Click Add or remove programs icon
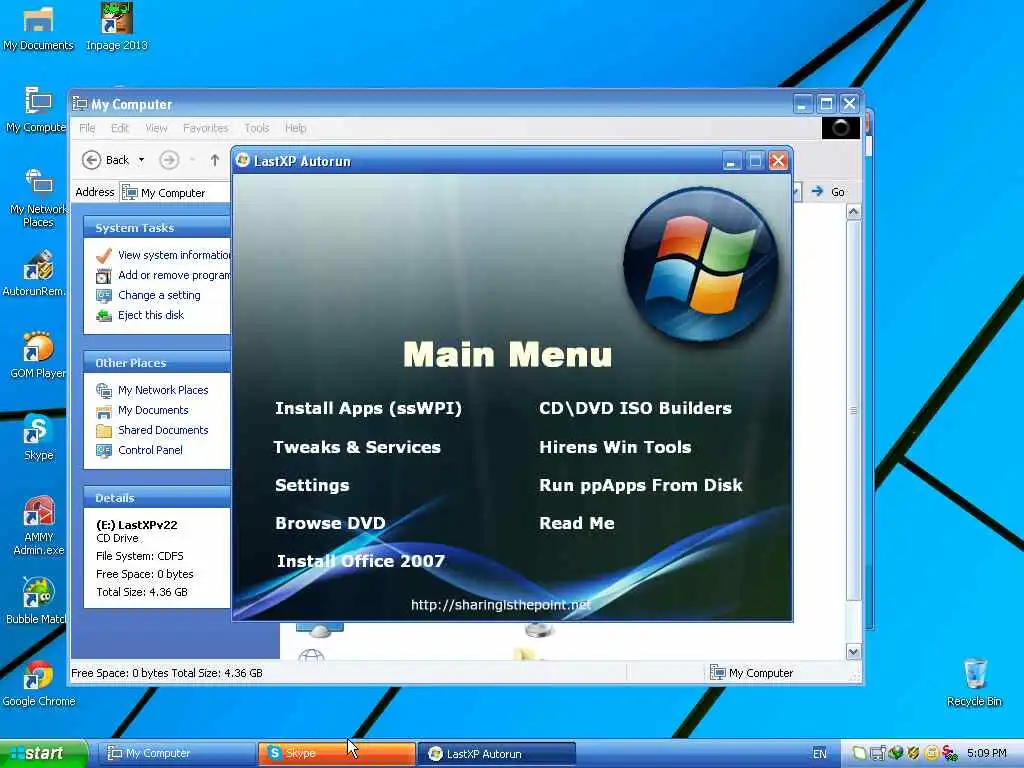This screenshot has width=1024, height=768. (104, 276)
